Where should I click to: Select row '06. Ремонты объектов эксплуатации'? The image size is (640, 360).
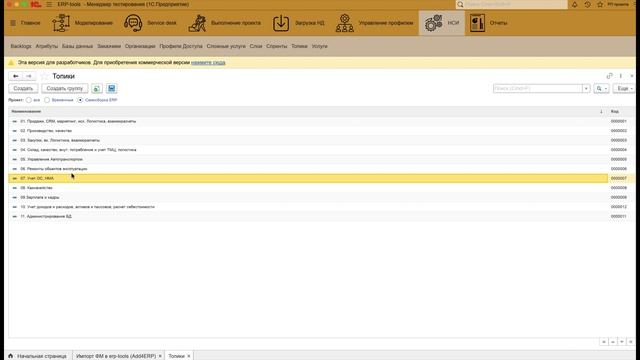point(308,169)
